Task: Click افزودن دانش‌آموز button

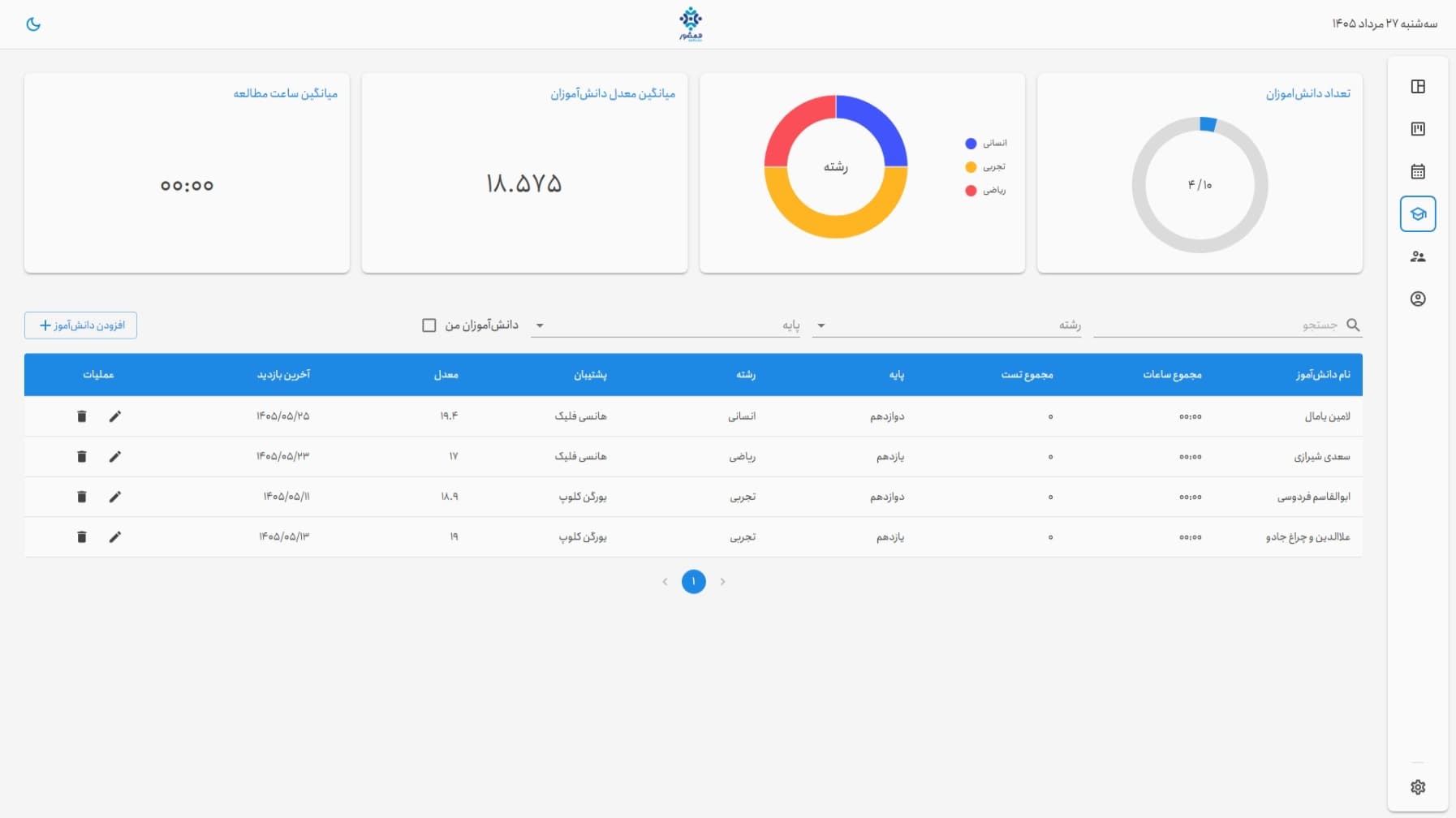Action: 80,325
